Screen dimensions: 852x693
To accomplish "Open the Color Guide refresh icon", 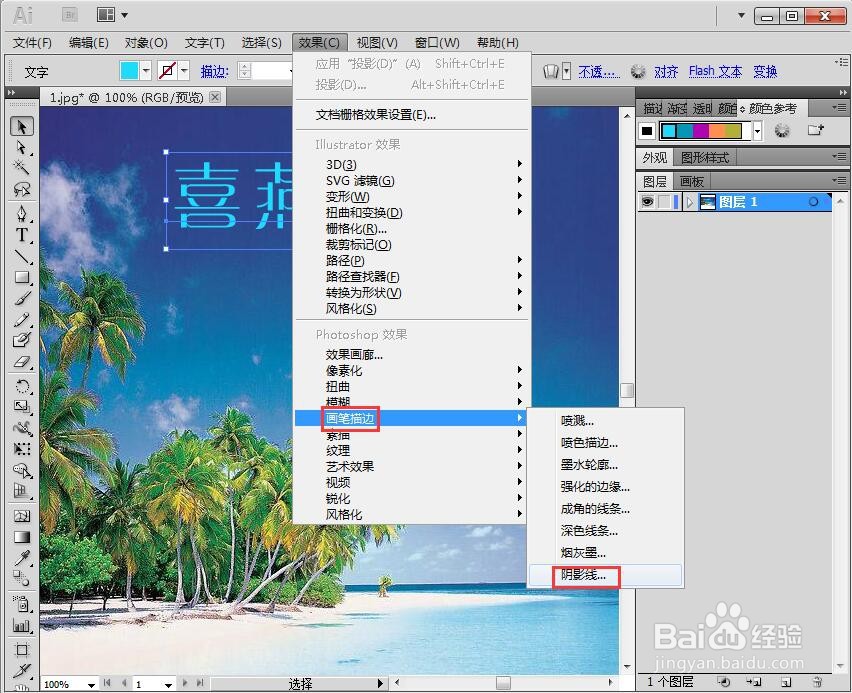I will point(782,131).
